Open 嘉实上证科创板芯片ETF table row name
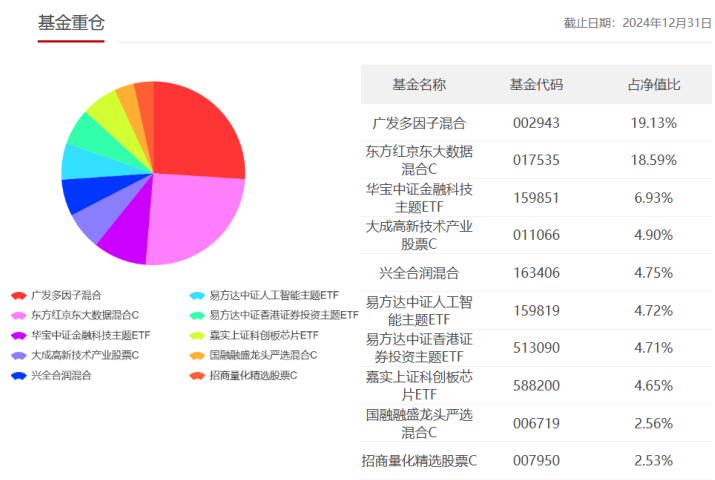 click(x=419, y=385)
